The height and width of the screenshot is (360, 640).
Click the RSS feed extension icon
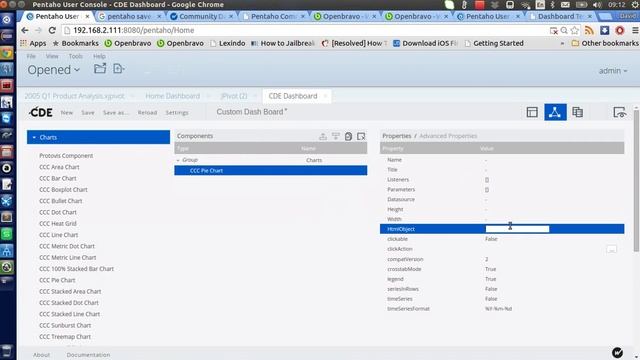589,30
